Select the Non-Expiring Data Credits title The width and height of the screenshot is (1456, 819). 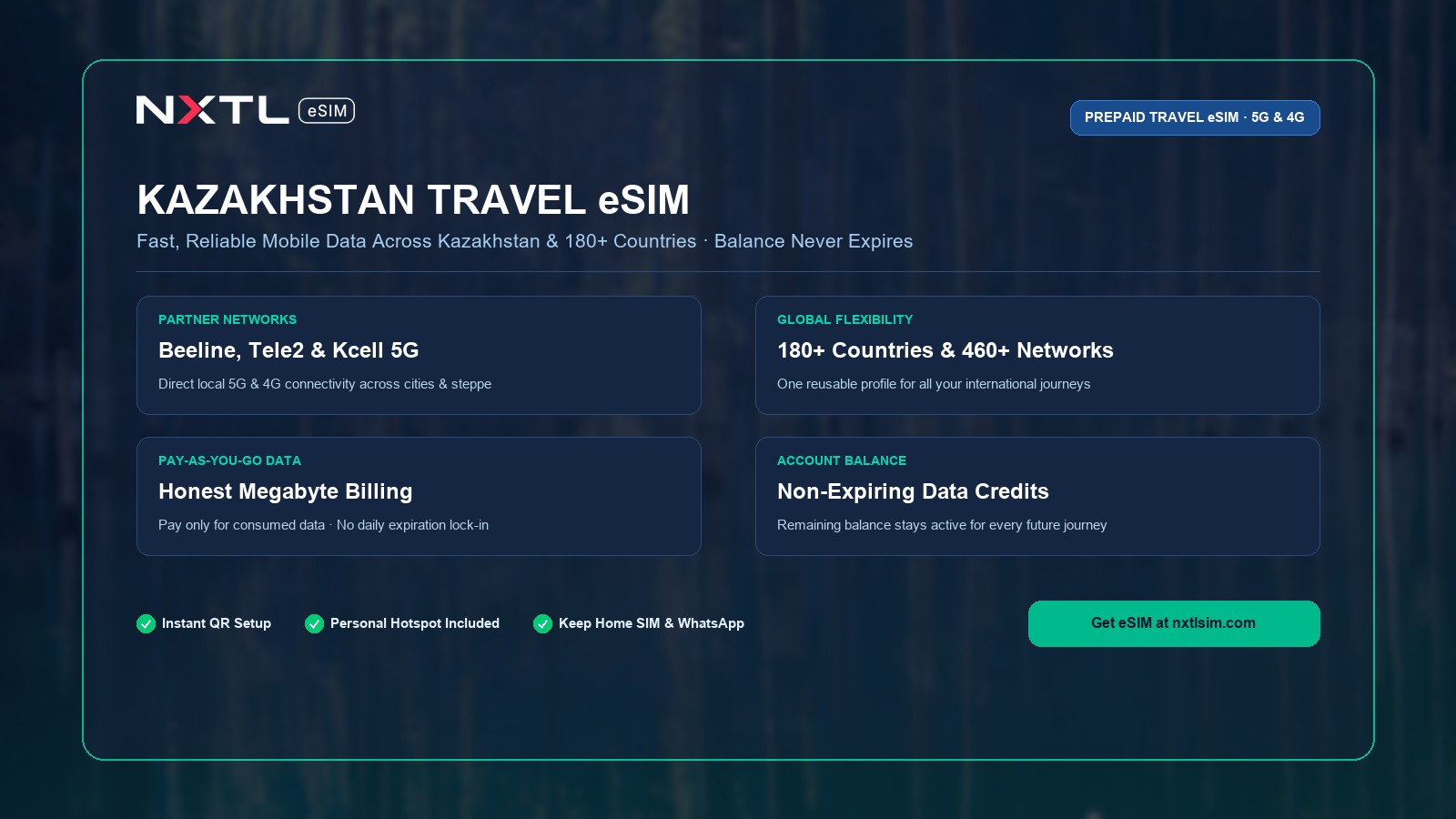[x=913, y=491]
